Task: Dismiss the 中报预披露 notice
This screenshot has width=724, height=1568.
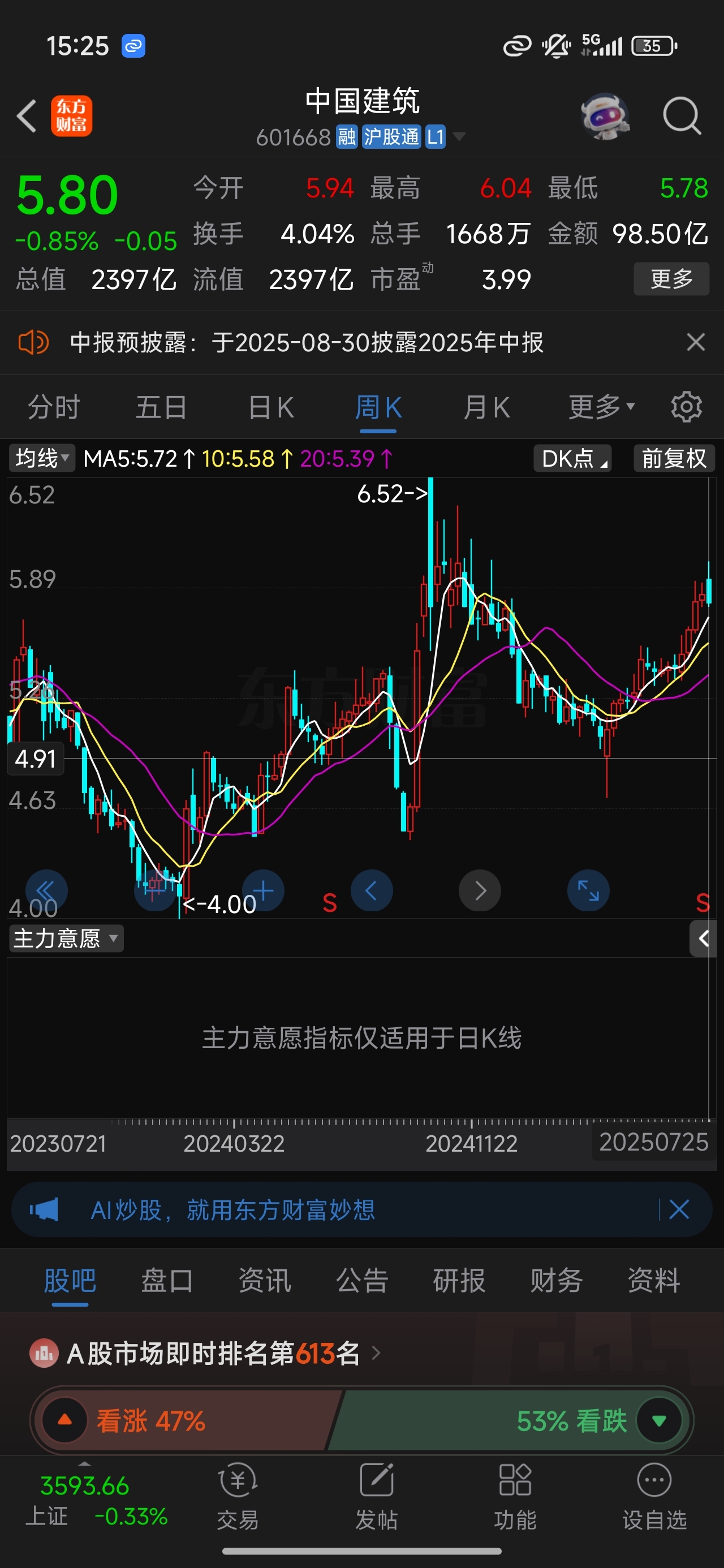Action: 695,342
